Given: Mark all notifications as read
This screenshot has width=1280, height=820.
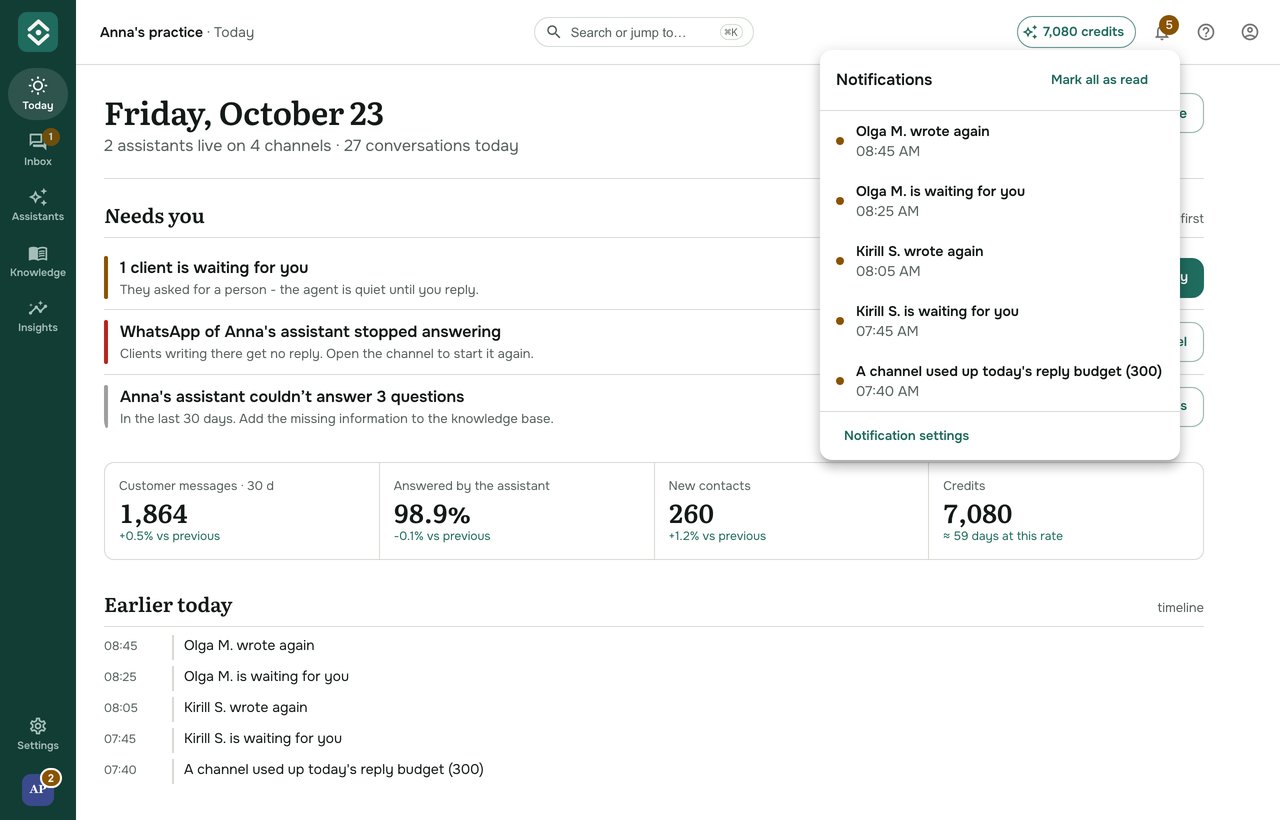Looking at the screenshot, I should [x=1099, y=80].
